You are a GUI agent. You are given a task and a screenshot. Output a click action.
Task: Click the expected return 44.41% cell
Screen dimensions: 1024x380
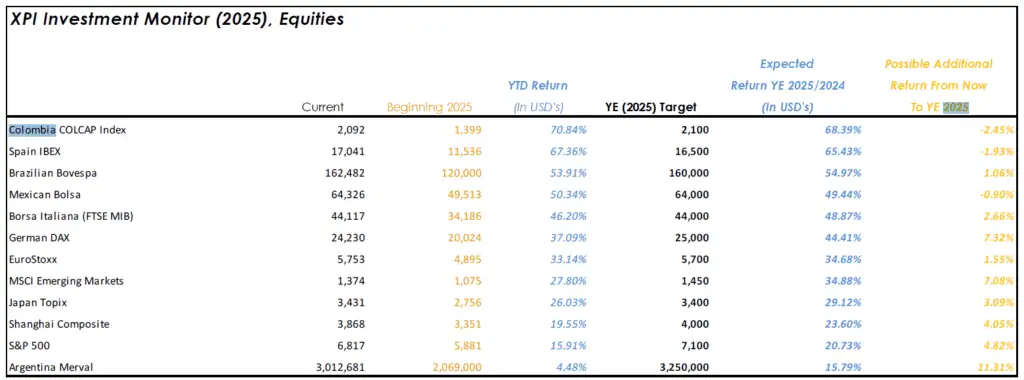point(842,238)
